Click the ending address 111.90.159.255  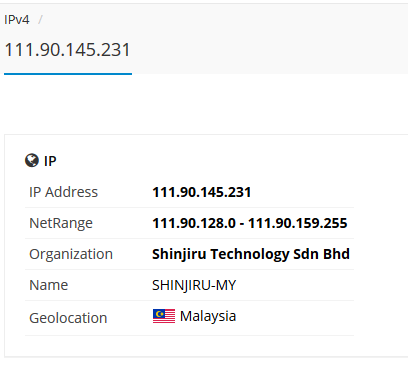pyautogui.click(x=298, y=223)
